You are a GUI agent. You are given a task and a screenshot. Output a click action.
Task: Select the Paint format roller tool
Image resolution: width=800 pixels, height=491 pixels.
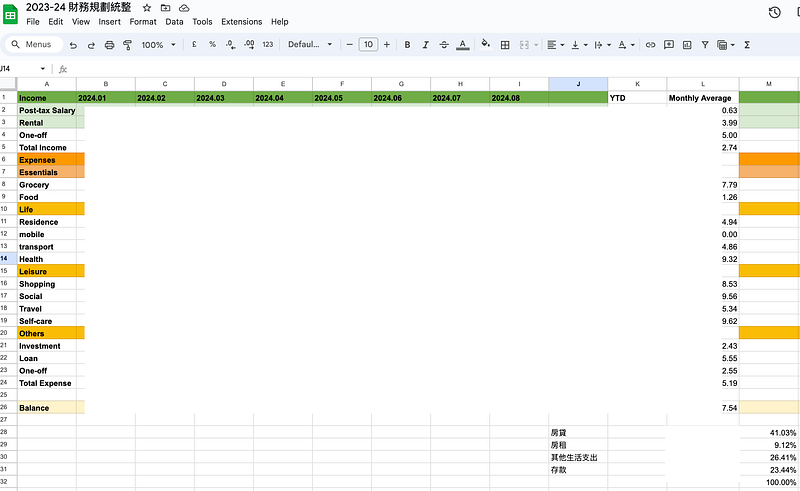click(127, 45)
